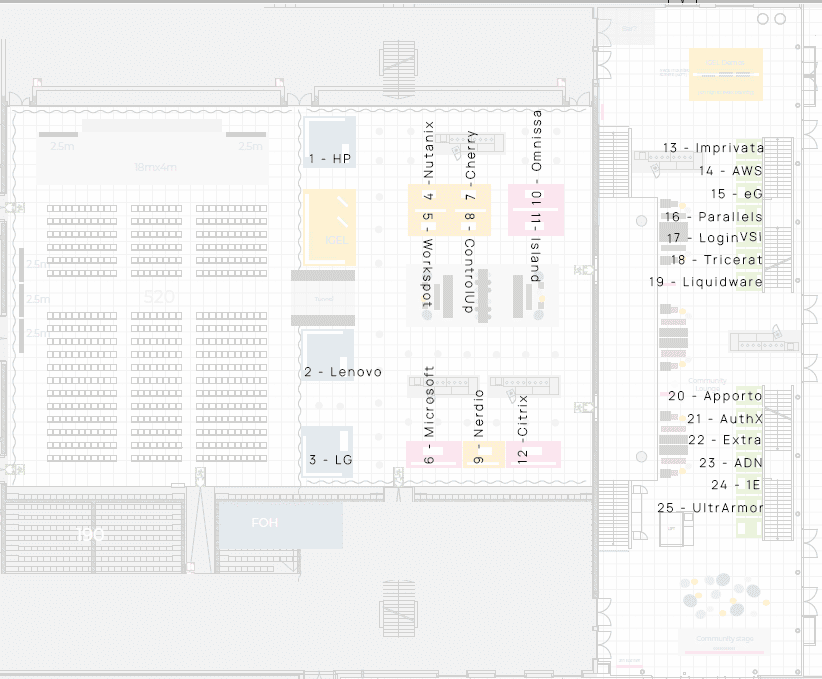Click the '10 - Omnissa' vertical label
This screenshot has height=679, width=822.
tap(536, 155)
